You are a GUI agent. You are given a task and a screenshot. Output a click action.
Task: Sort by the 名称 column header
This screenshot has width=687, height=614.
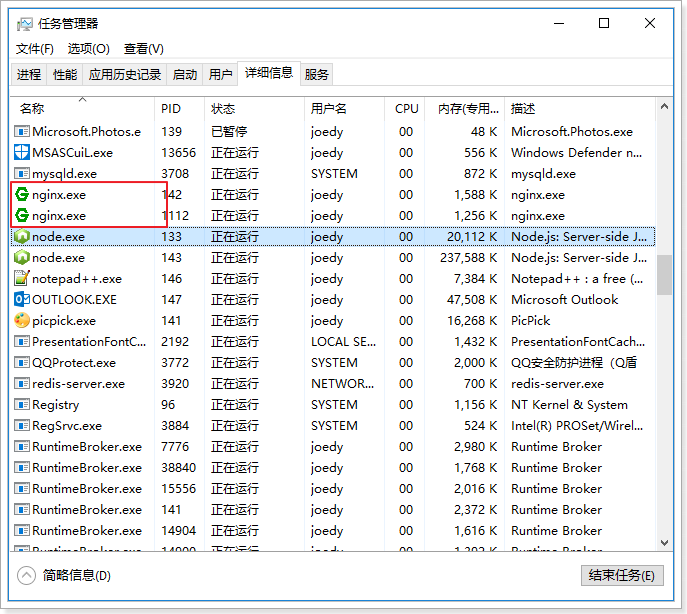82,109
